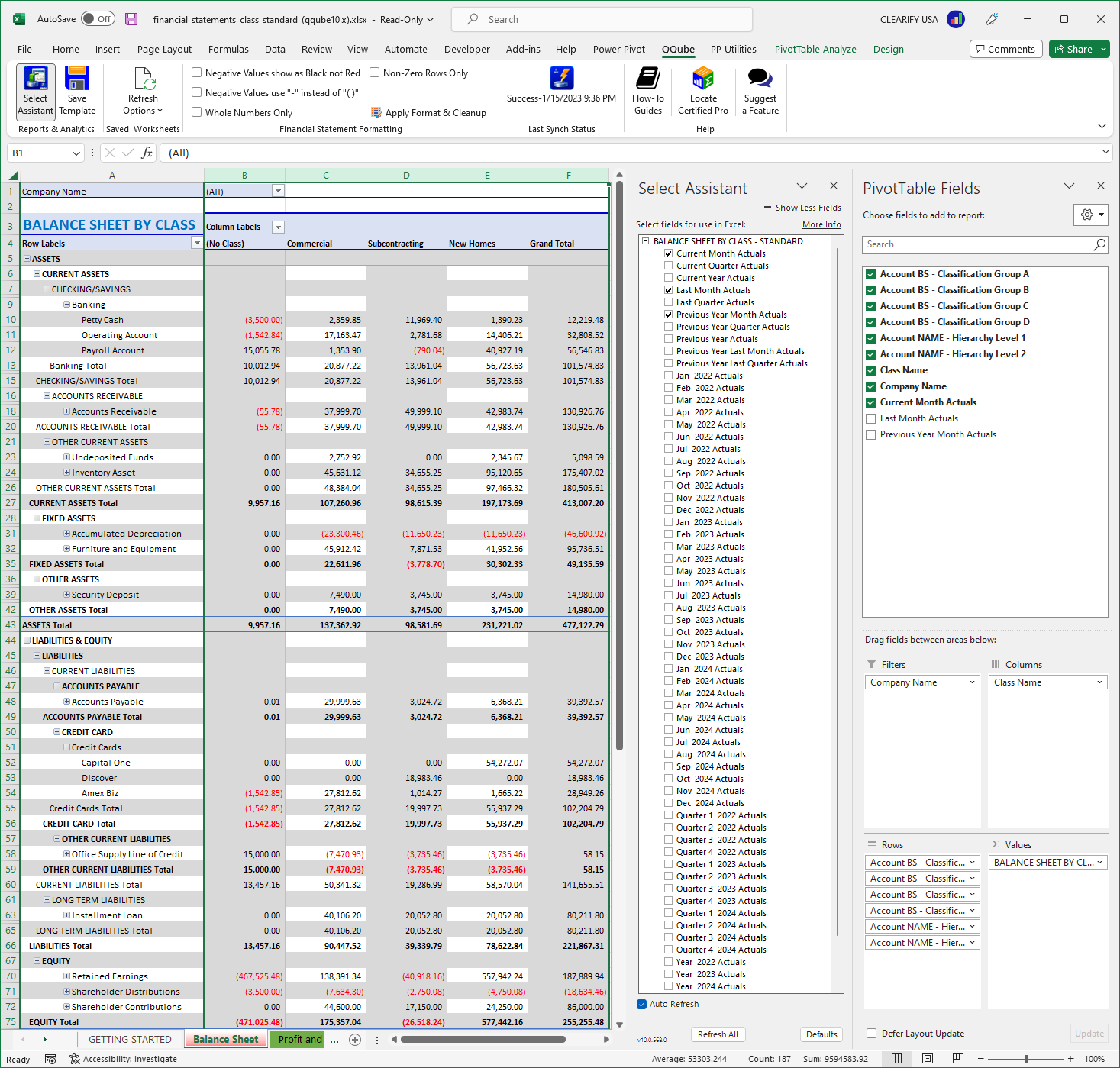Viewport: 1120px width, 1068px height.
Task: Open the More Info link
Action: (821, 224)
